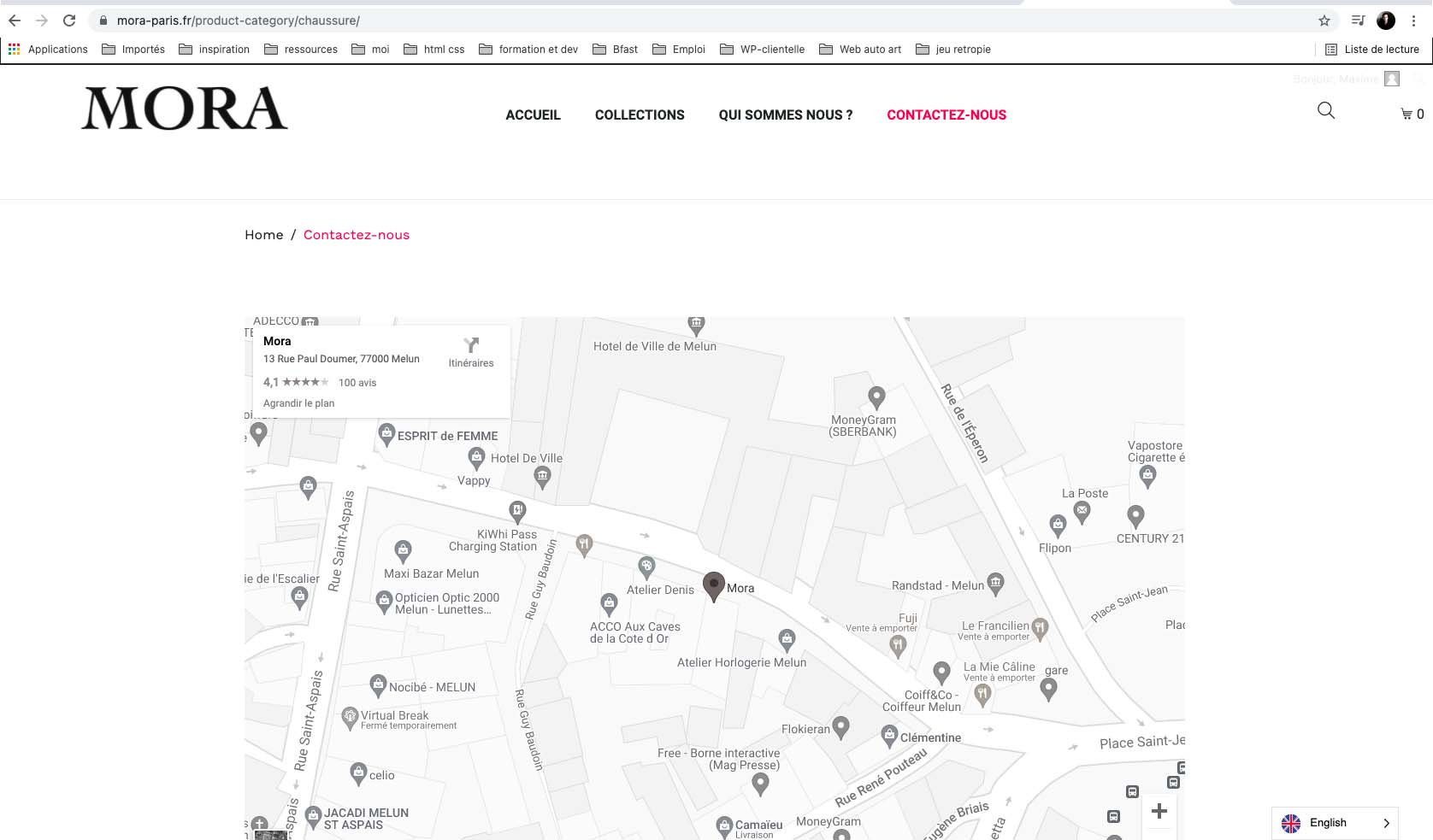Click the MORA logo
The width and height of the screenshot is (1433, 840).
coord(185,109)
